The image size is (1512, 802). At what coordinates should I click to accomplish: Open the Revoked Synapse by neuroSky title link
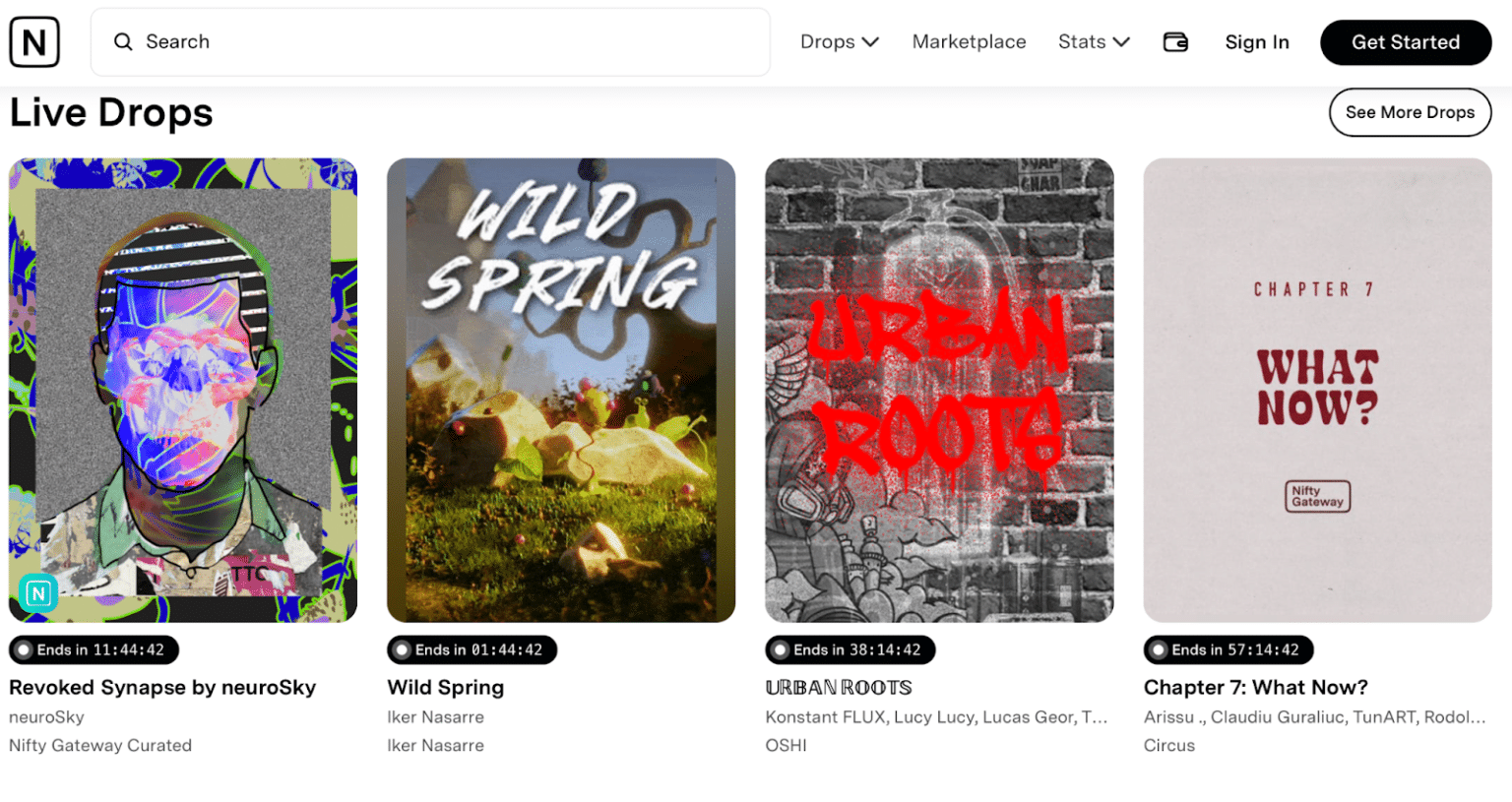click(162, 688)
